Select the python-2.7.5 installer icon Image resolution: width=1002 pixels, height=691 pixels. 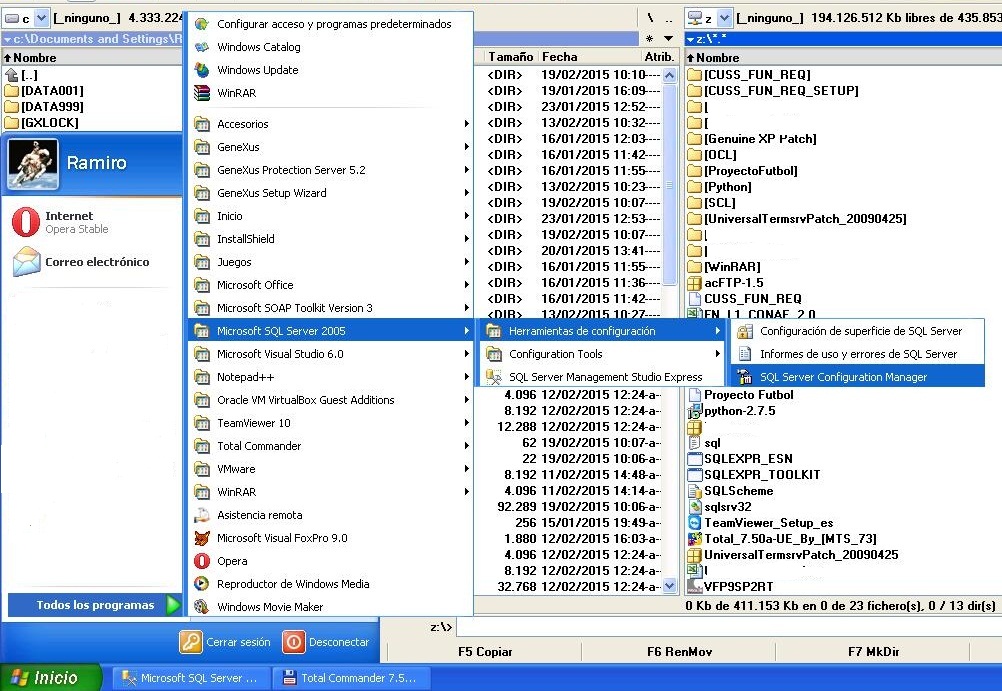click(694, 411)
